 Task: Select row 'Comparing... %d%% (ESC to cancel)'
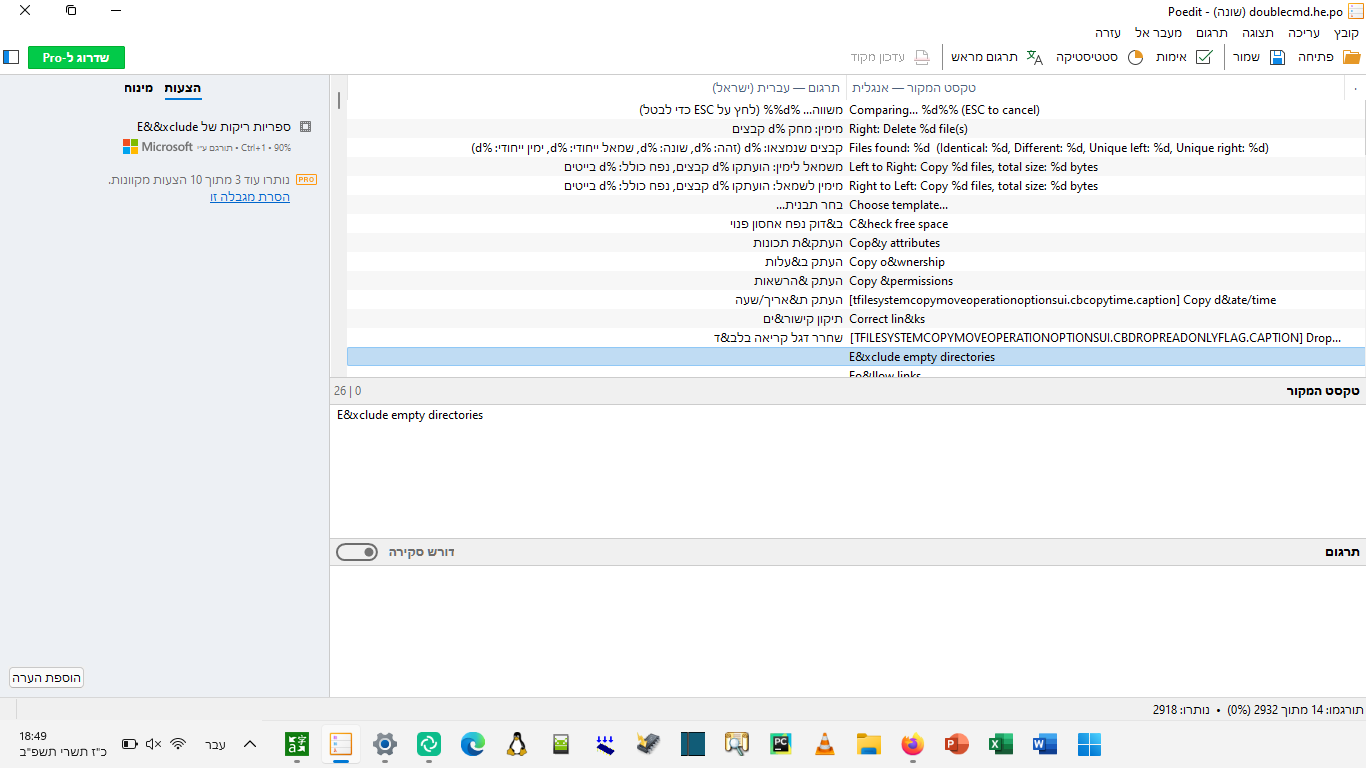856,110
